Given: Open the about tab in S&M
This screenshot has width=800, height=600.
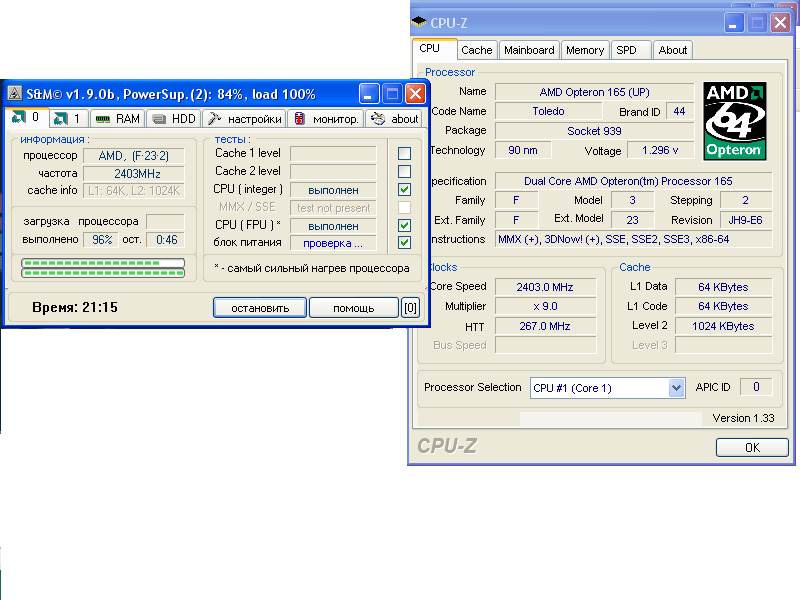Looking at the screenshot, I should pos(394,119).
